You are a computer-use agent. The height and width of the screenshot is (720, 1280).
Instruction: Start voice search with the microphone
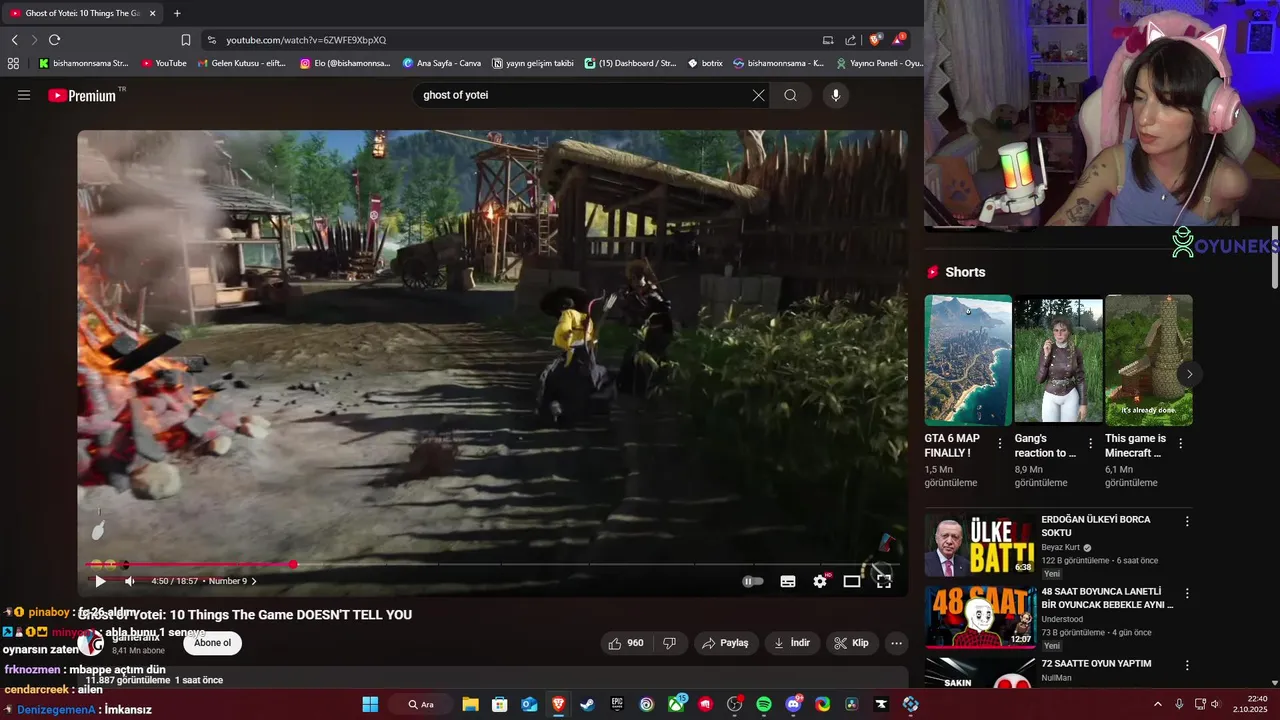click(x=836, y=95)
